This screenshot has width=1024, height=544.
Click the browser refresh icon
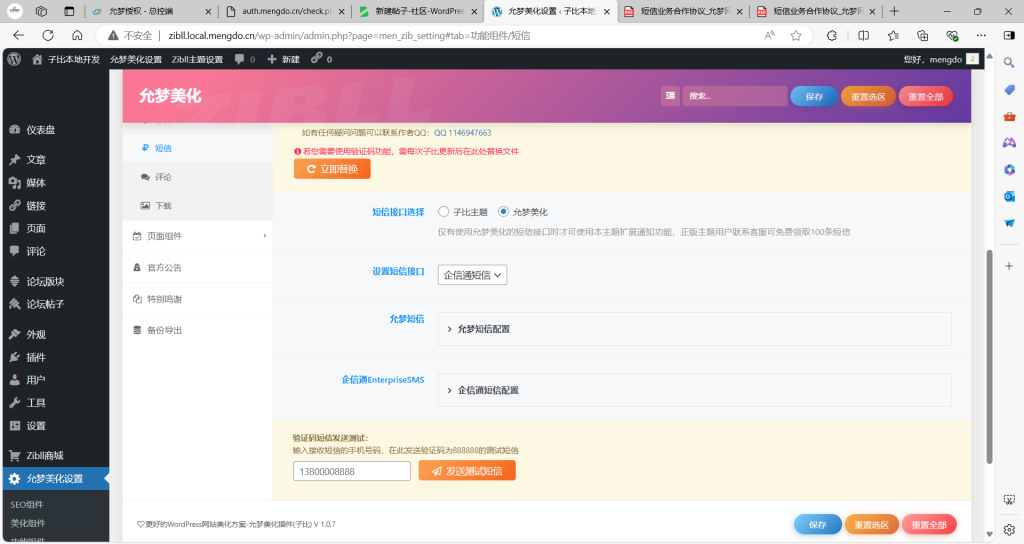pos(48,35)
